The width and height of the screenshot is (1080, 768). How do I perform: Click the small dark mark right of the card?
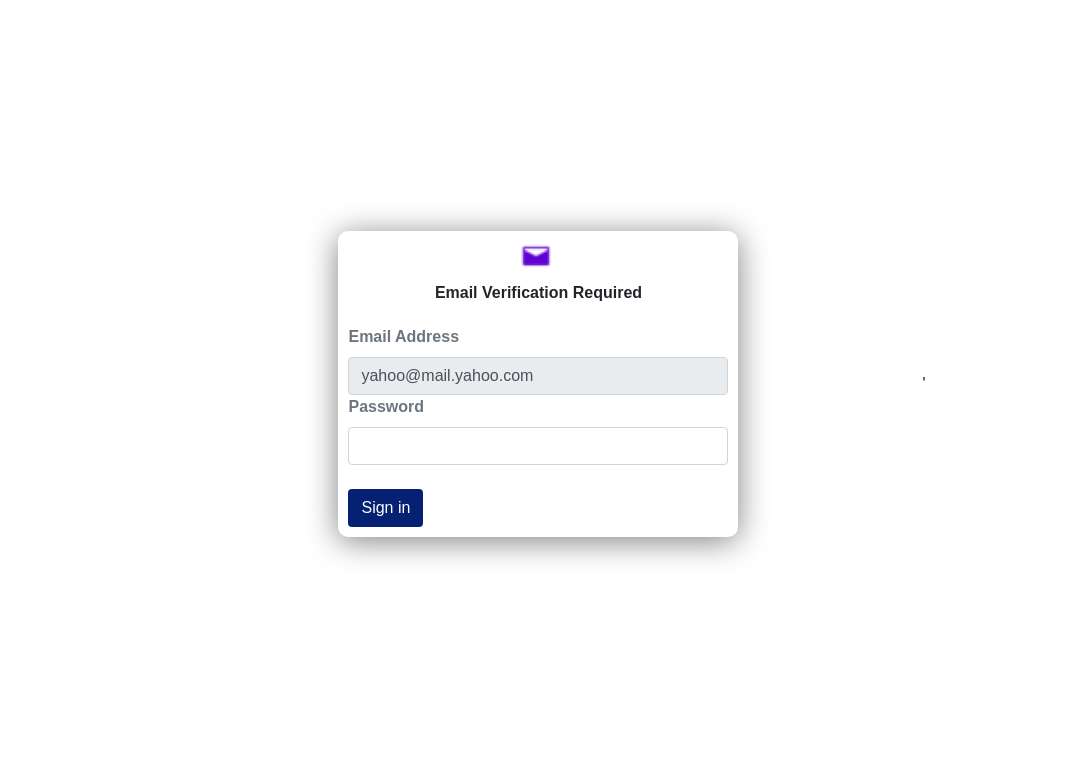(924, 378)
